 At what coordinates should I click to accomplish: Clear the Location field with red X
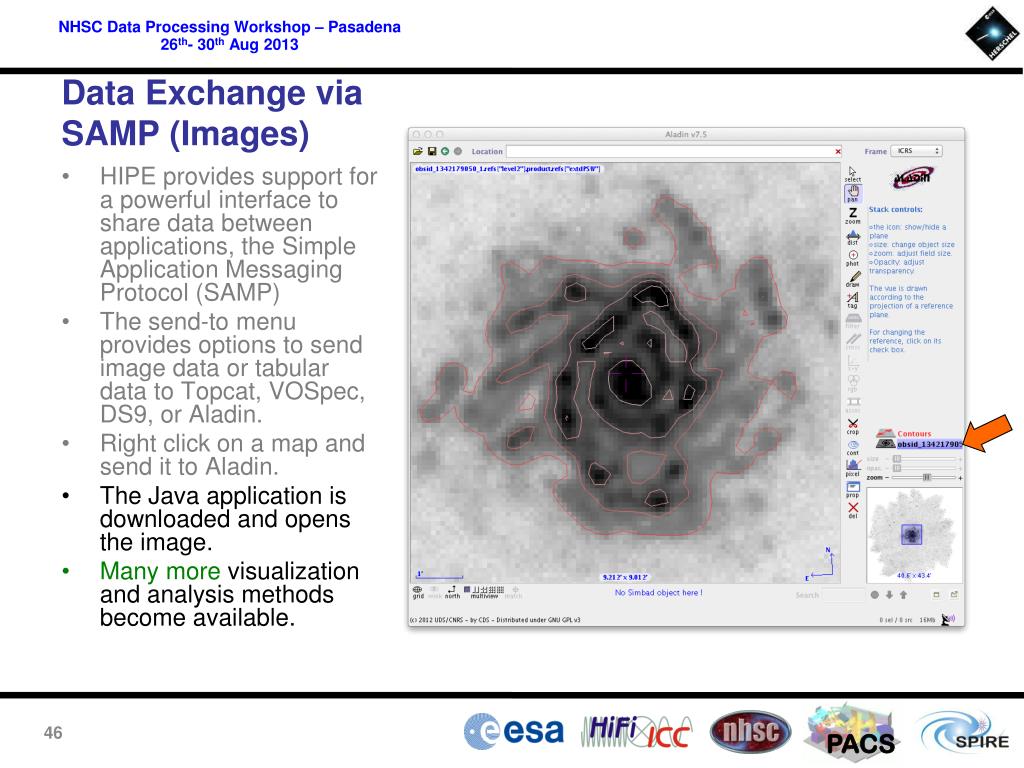[838, 152]
